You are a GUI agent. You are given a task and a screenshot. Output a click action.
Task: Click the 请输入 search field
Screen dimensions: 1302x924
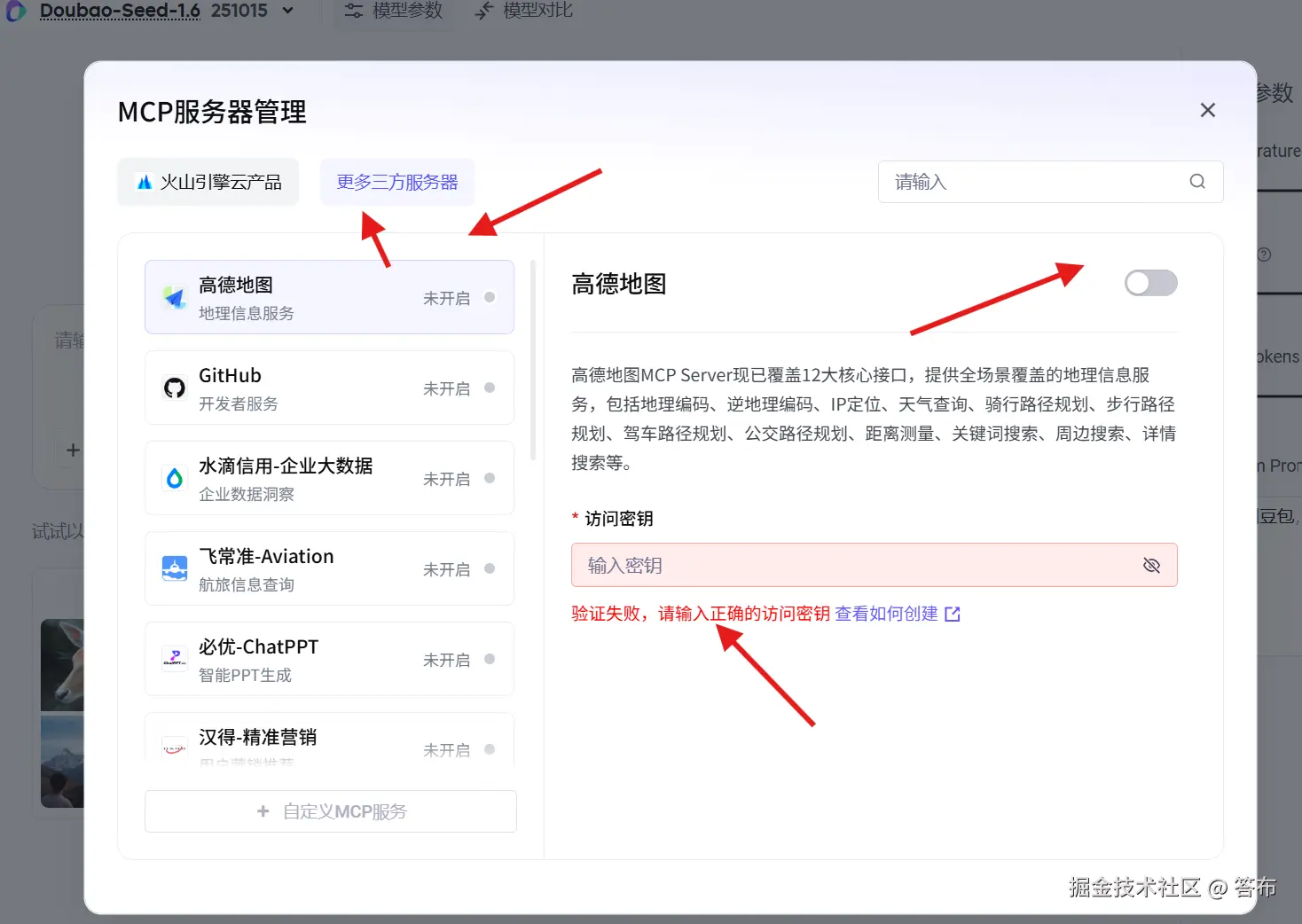pyautogui.click(x=1050, y=182)
